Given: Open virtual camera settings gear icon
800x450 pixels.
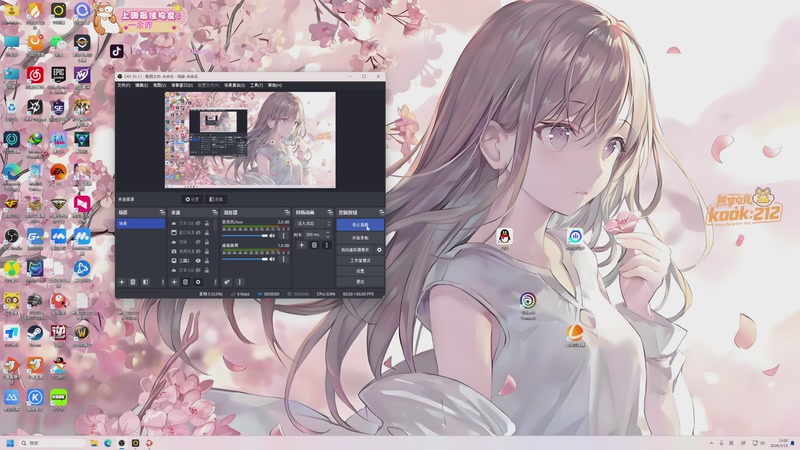Looking at the screenshot, I should tap(379, 250).
